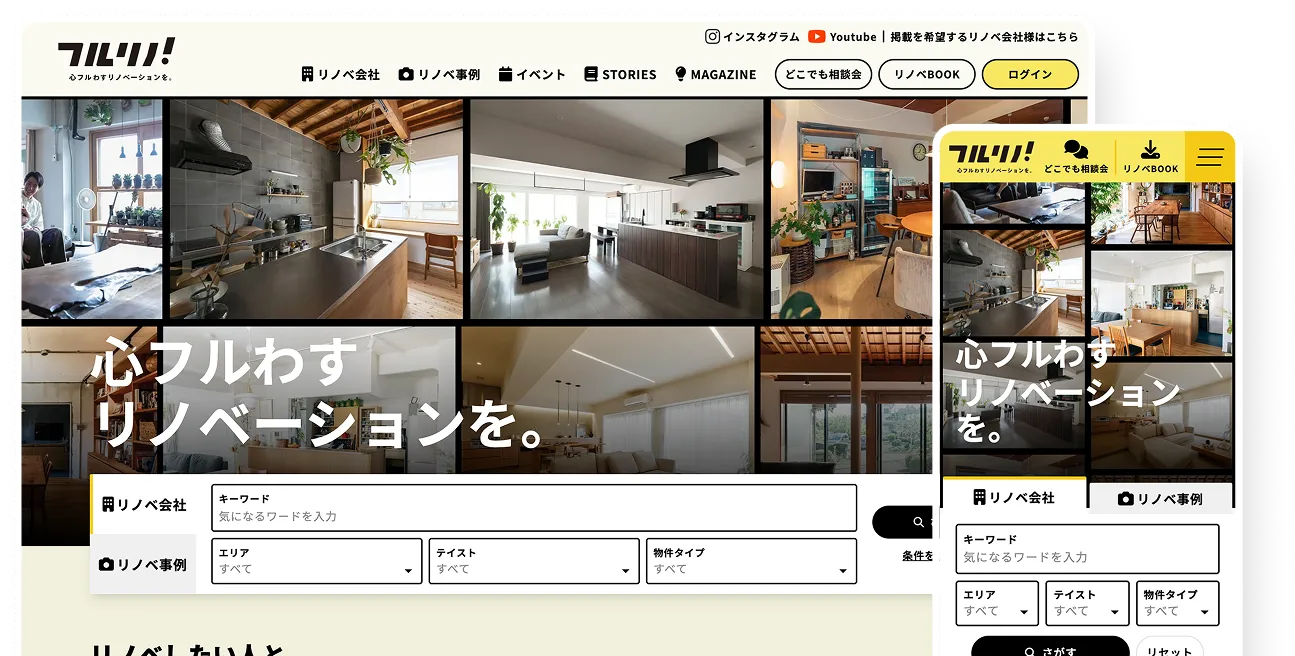Image resolution: width=1295 pixels, height=656 pixels.
Task: Click the book icon beside STORIES
Action: [x=591, y=74]
